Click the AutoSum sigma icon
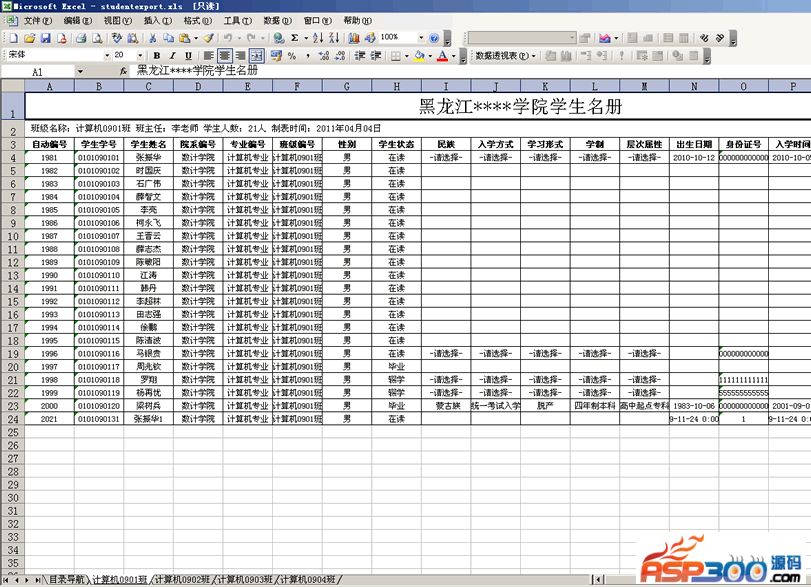The image size is (811, 587). tap(295, 38)
